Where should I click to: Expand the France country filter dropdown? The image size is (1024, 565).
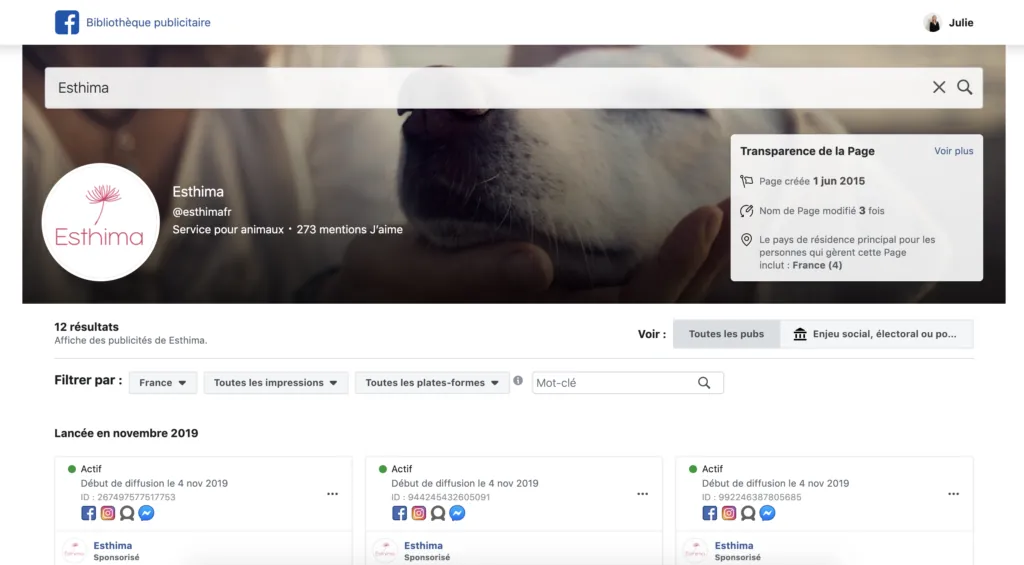tap(163, 383)
